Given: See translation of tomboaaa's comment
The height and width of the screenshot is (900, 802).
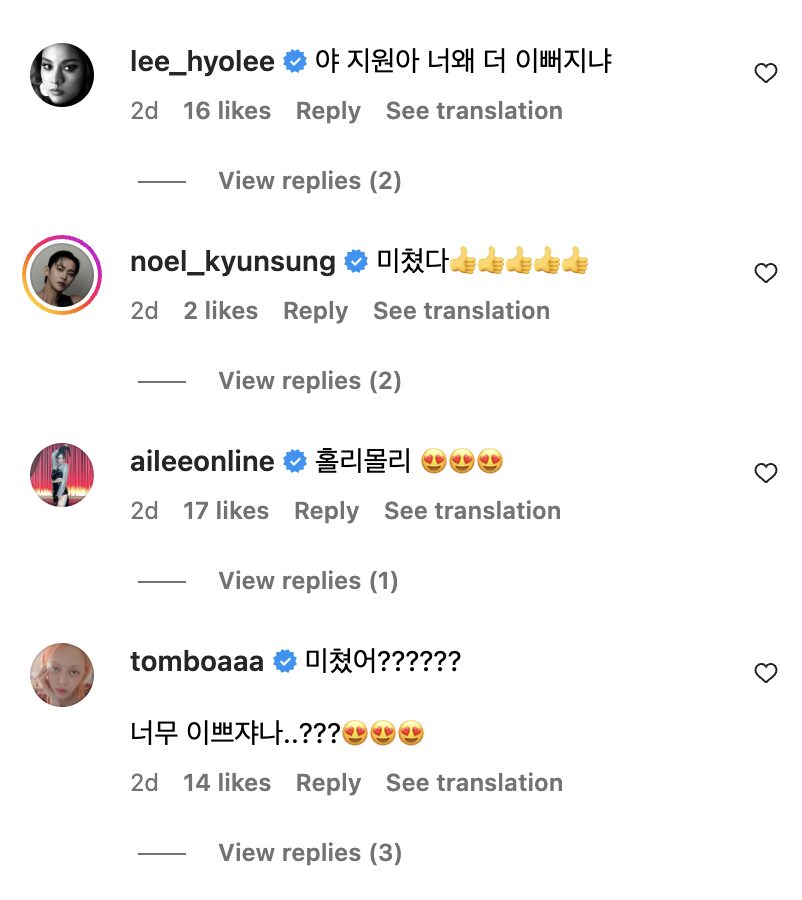Looking at the screenshot, I should coord(474,783).
